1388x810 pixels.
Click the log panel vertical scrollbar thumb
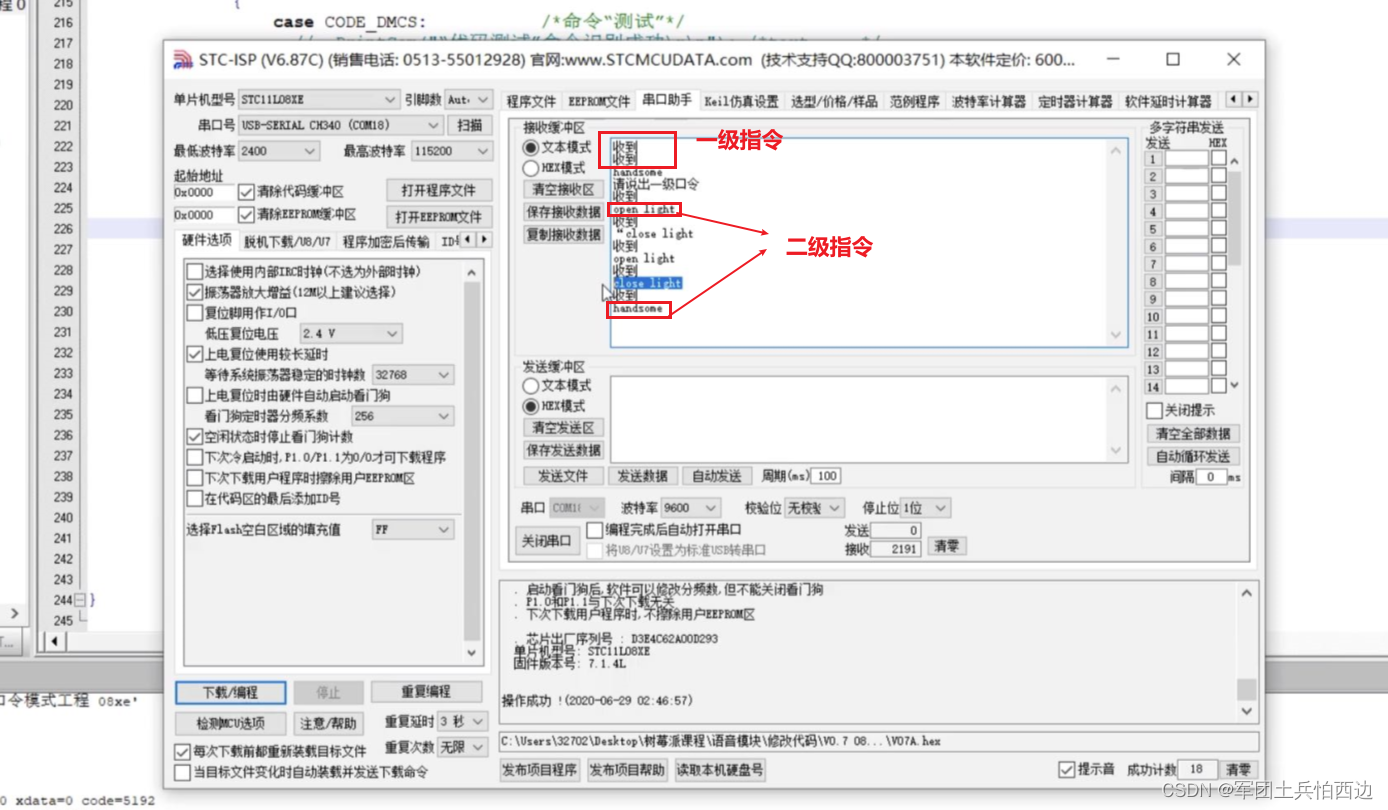1246,690
